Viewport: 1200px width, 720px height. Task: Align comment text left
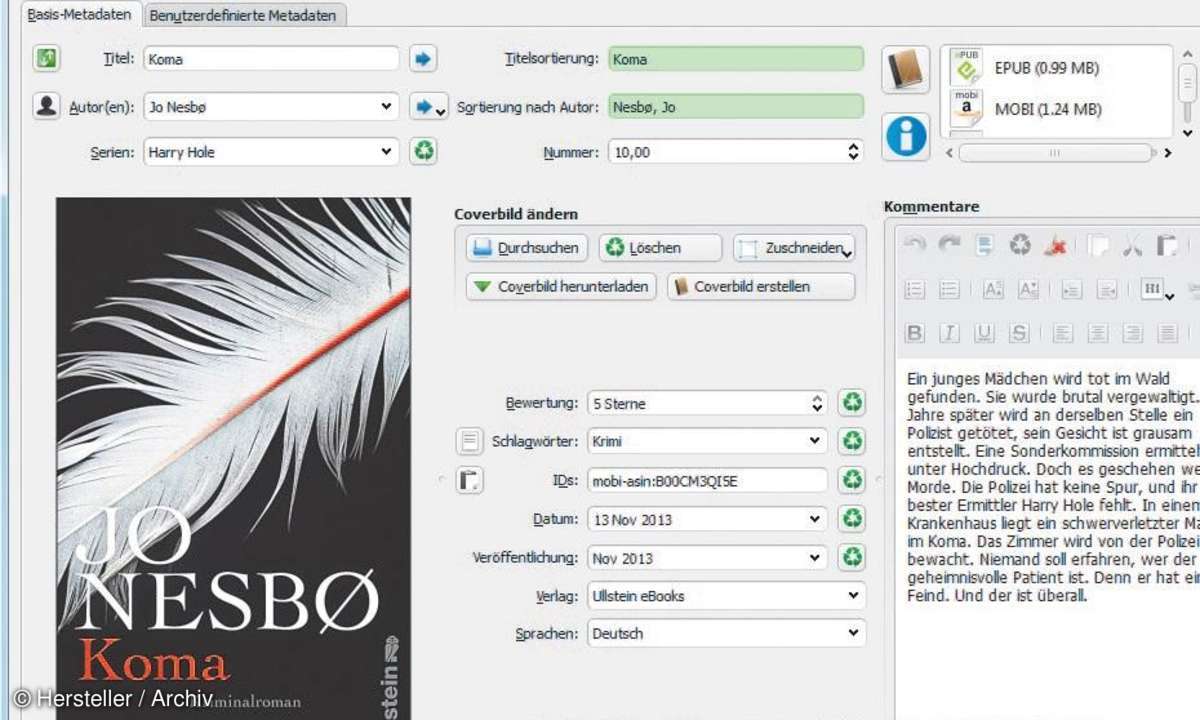(x=1063, y=333)
